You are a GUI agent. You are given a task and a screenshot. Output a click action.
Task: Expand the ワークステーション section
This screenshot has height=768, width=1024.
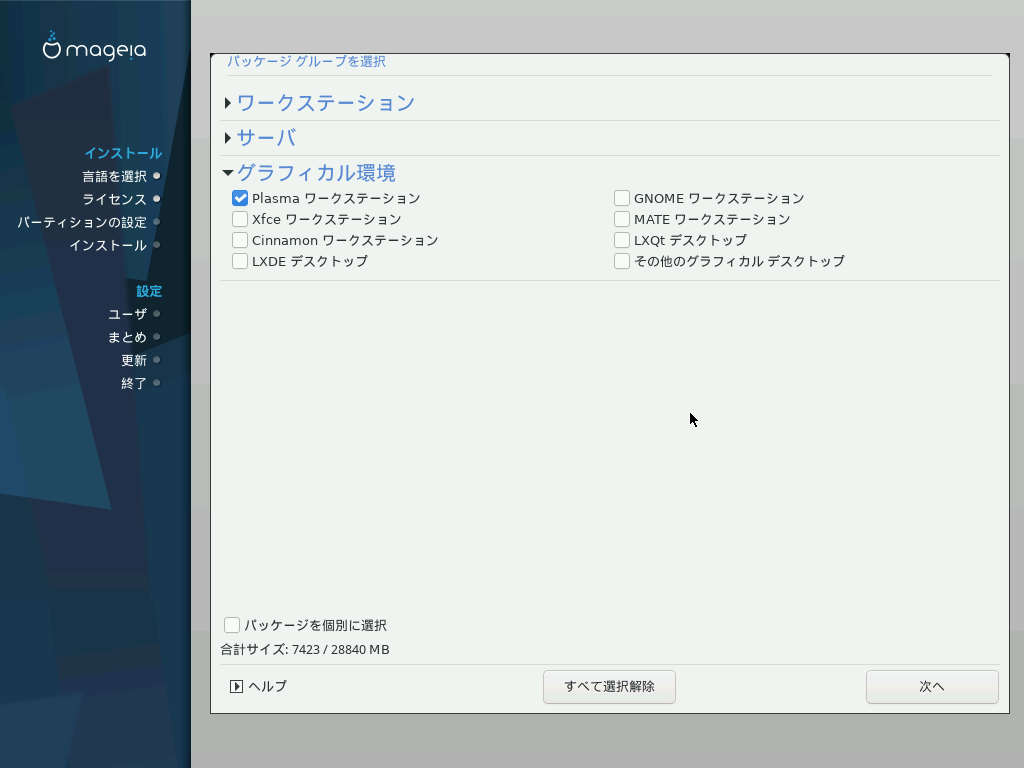pos(228,103)
